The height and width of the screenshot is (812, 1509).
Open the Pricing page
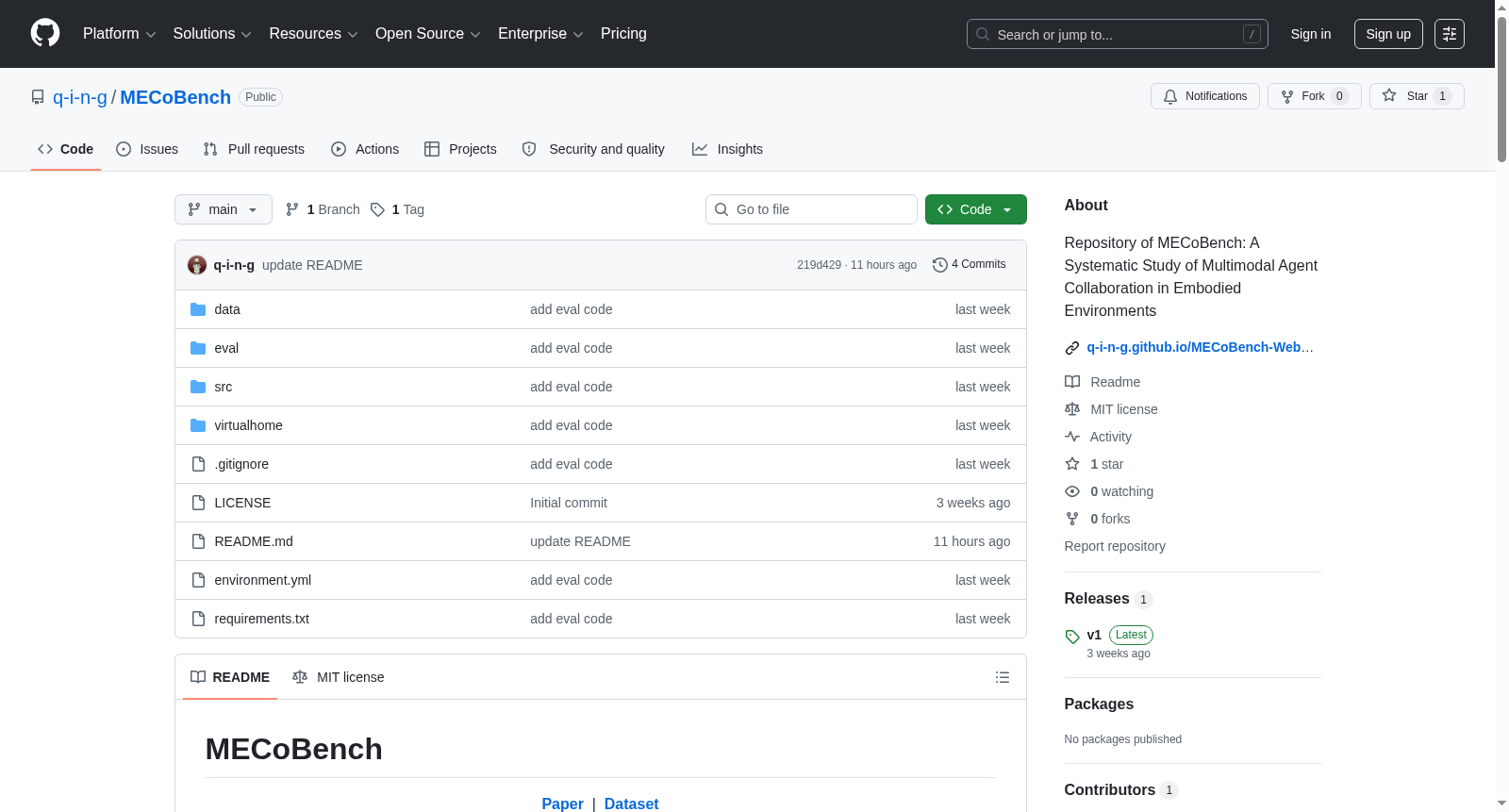623,34
